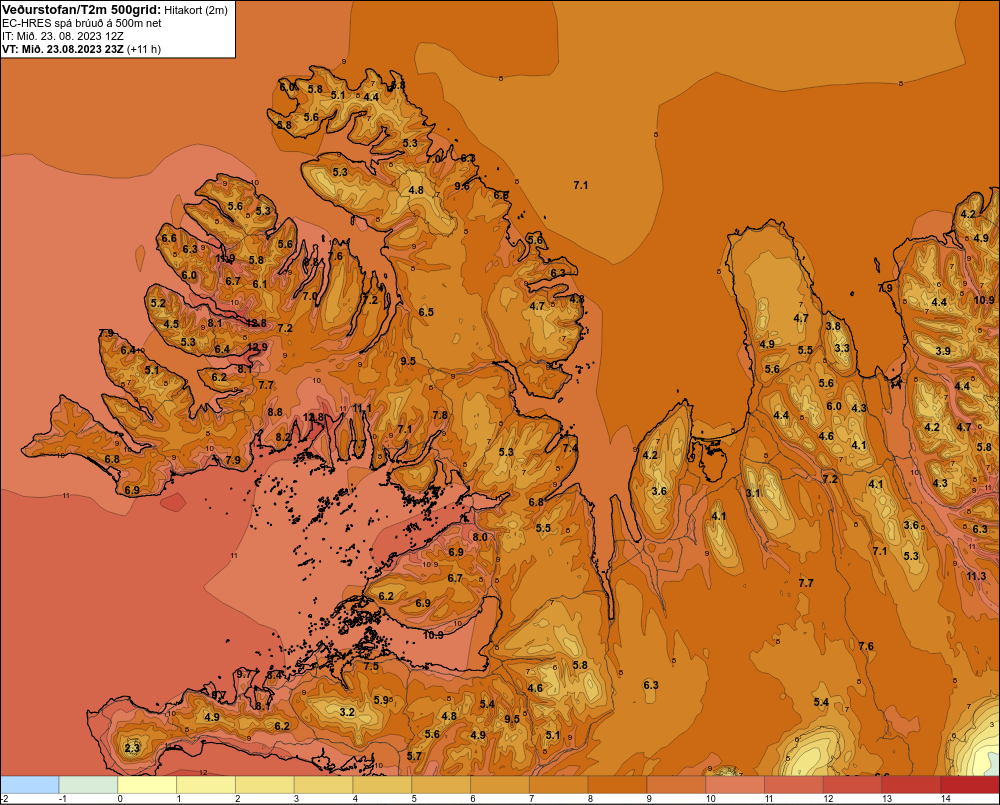Click the light blue -2 to -1 legend swatch
1000x805 pixels.
click(x=29, y=785)
